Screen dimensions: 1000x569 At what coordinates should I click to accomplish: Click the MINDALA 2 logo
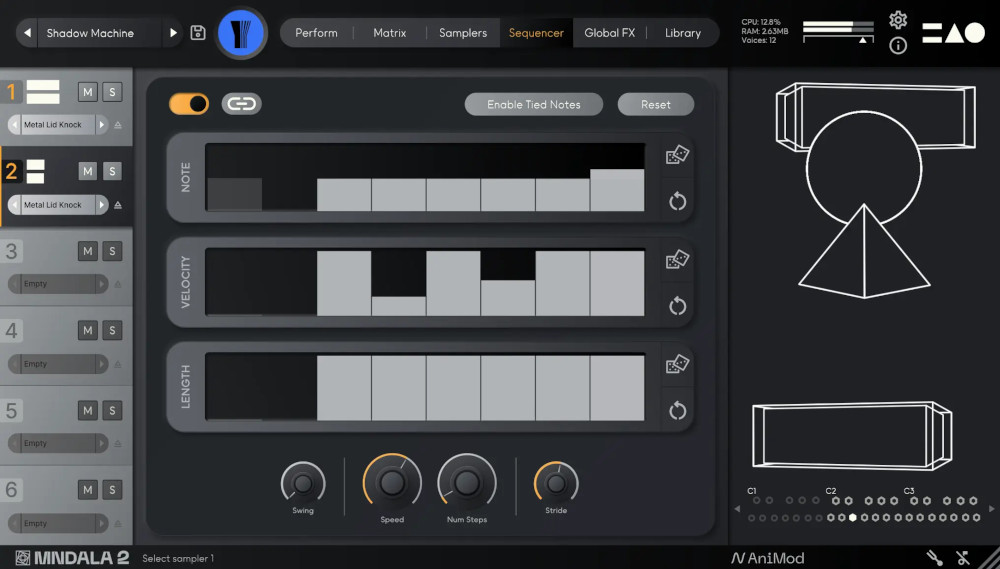[72, 558]
